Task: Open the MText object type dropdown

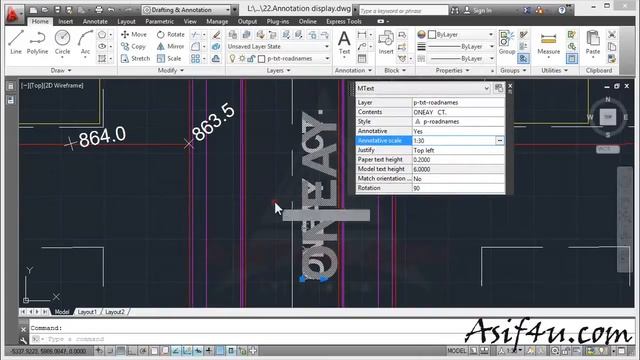Action: point(486,88)
